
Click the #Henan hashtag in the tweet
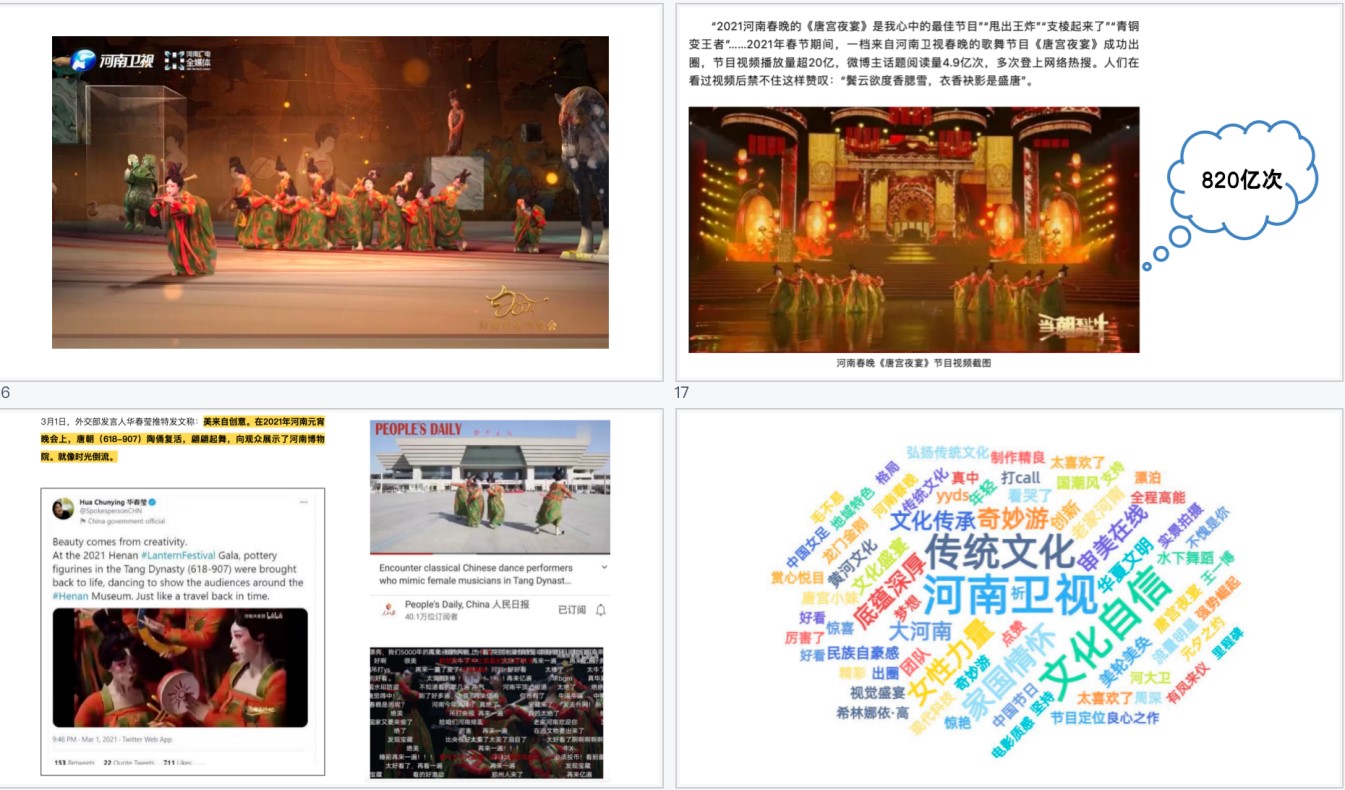72,596
